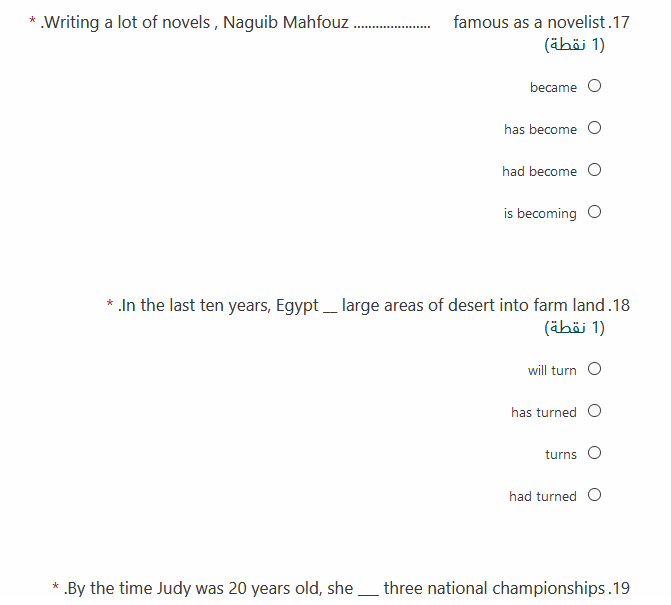This screenshot has height=605, width=671.
Task: Click the 'has become' answer label
Action: click(540, 129)
